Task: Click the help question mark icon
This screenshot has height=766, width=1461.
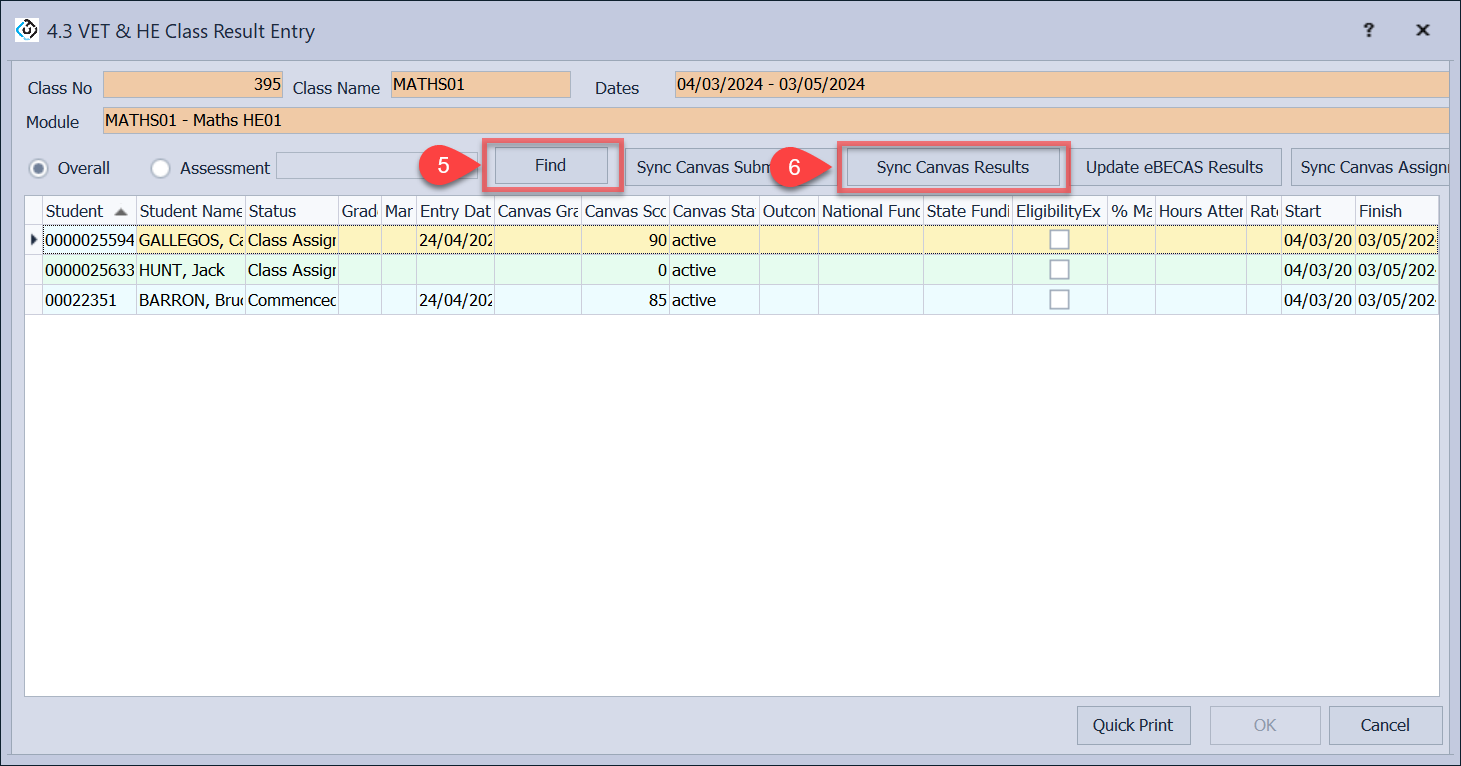Action: pyautogui.click(x=1369, y=31)
